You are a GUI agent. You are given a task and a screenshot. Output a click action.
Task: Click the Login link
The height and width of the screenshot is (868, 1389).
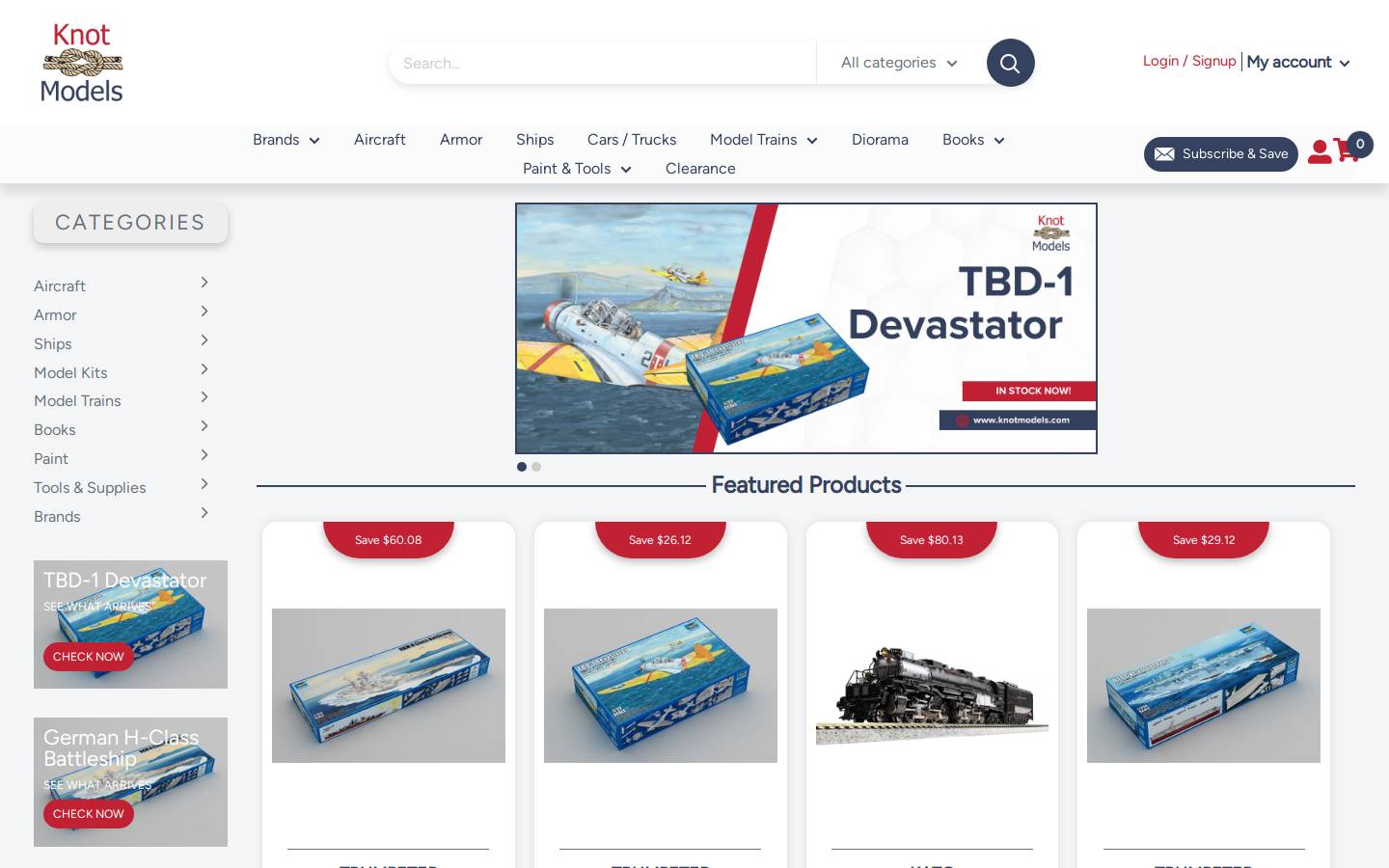[1160, 61]
